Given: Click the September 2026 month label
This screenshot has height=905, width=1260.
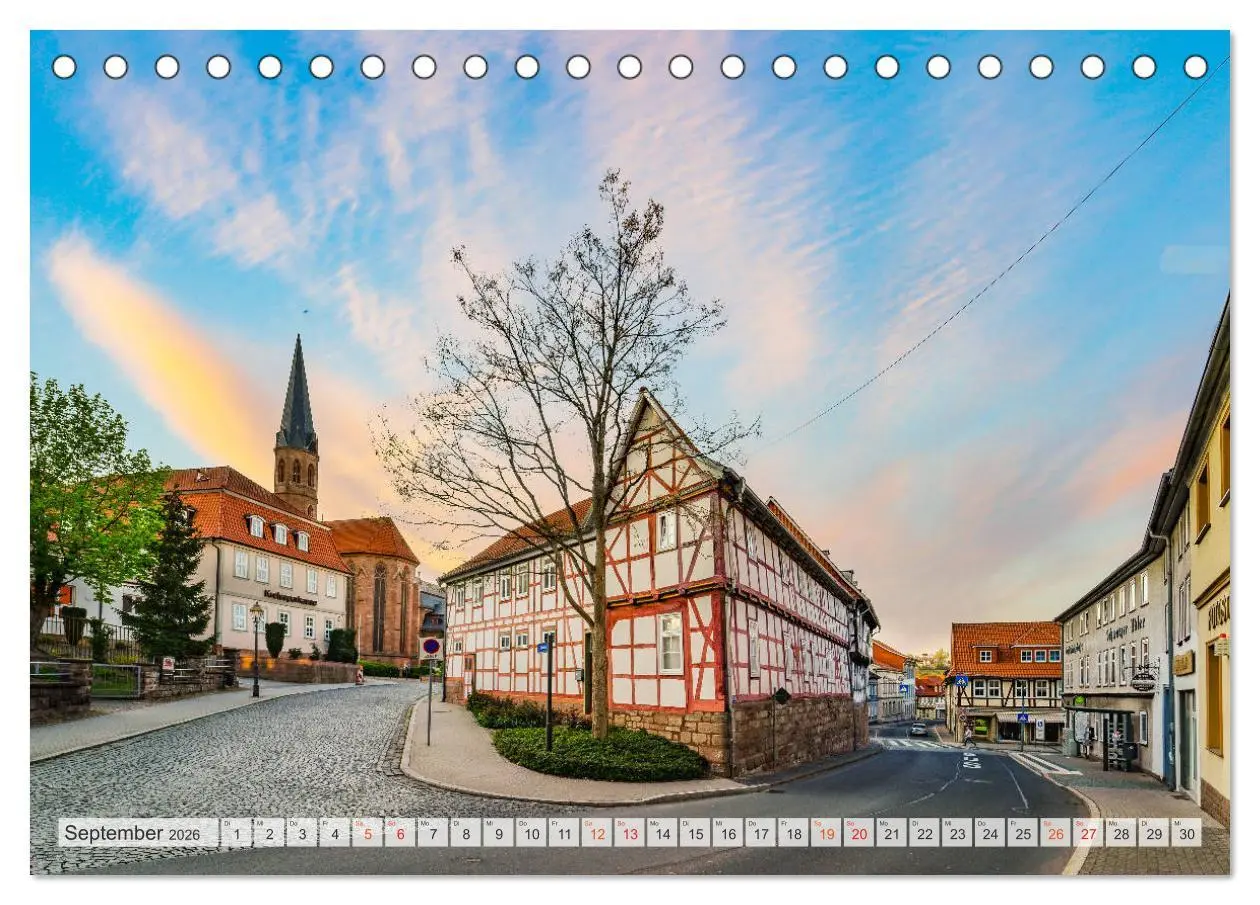Looking at the screenshot, I should click(x=138, y=833).
